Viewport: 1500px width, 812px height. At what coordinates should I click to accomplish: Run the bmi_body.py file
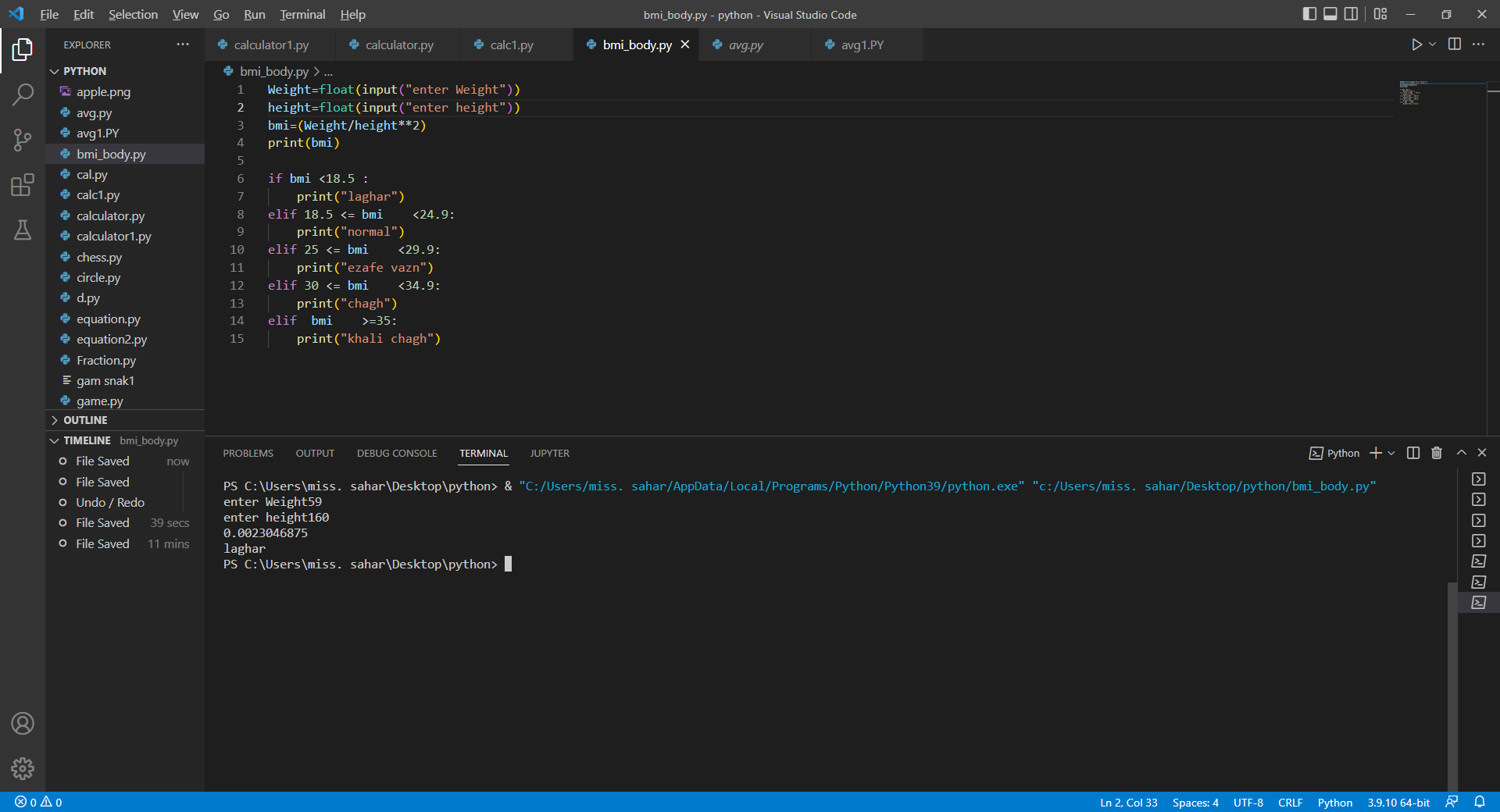pyautogui.click(x=1416, y=45)
